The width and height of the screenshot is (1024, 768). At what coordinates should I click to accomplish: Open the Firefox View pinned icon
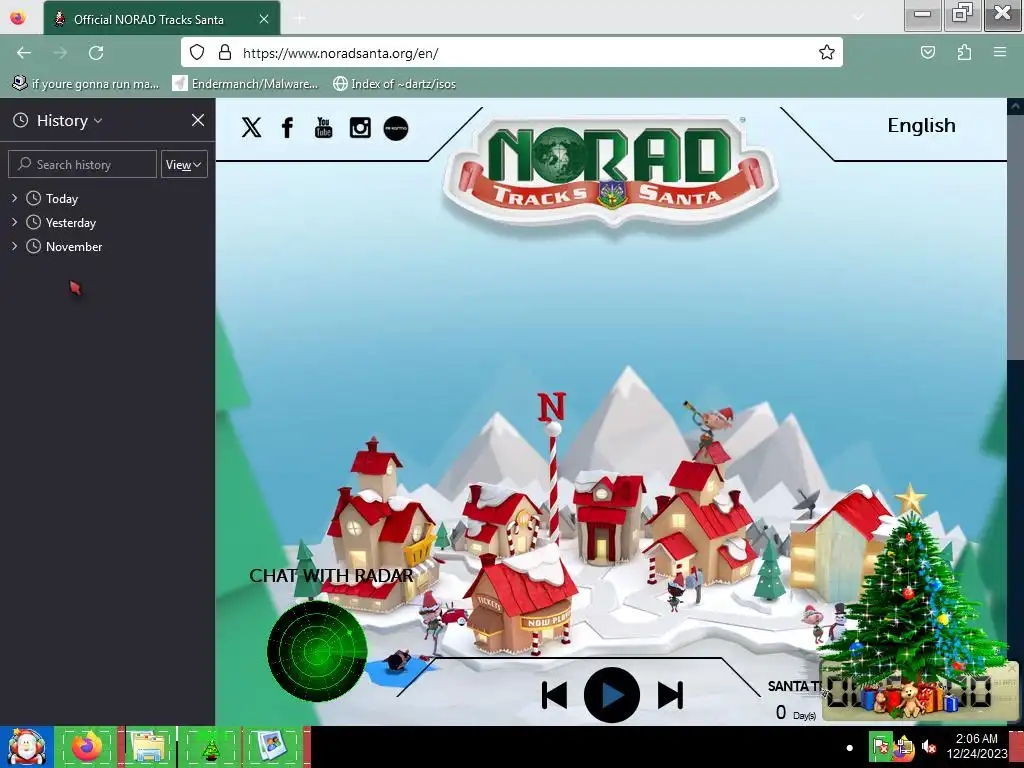coord(18,18)
